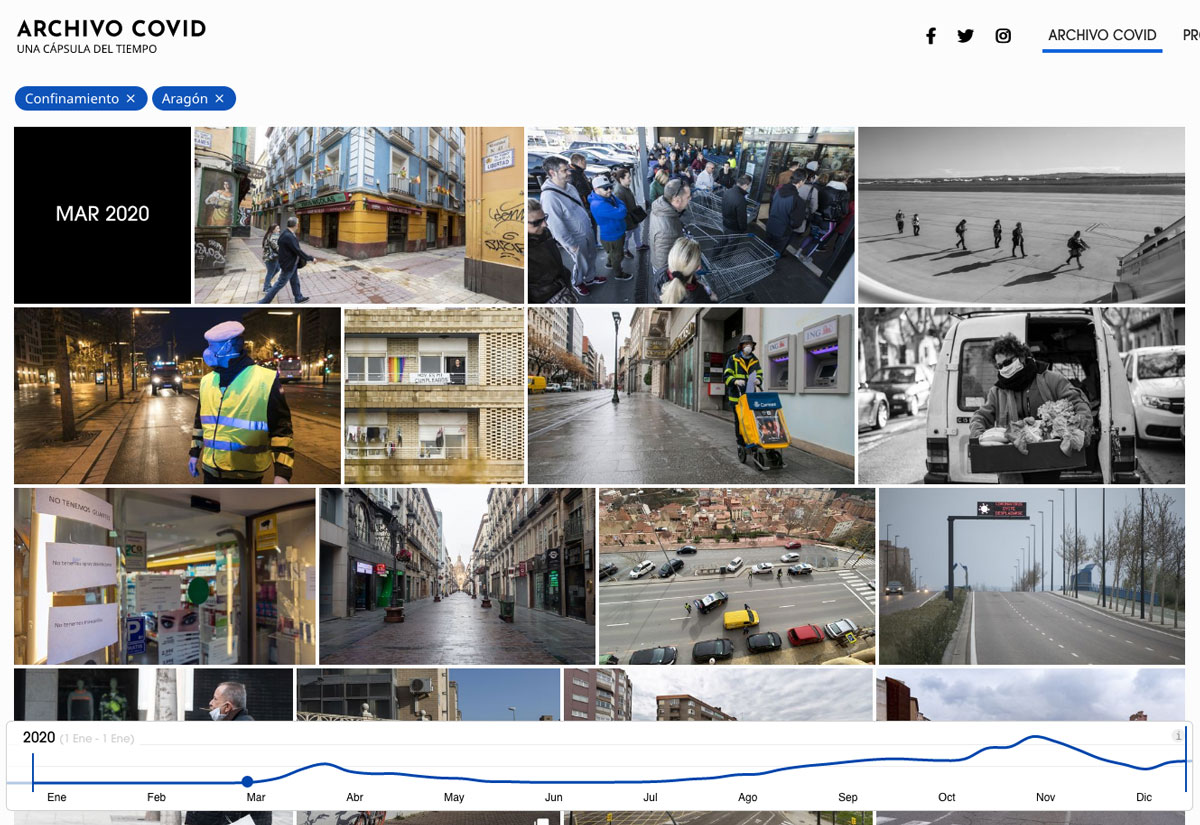The height and width of the screenshot is (825, 1200).
Task: Select the MAR 2020 black title card
Action: [x=101, y=214]
